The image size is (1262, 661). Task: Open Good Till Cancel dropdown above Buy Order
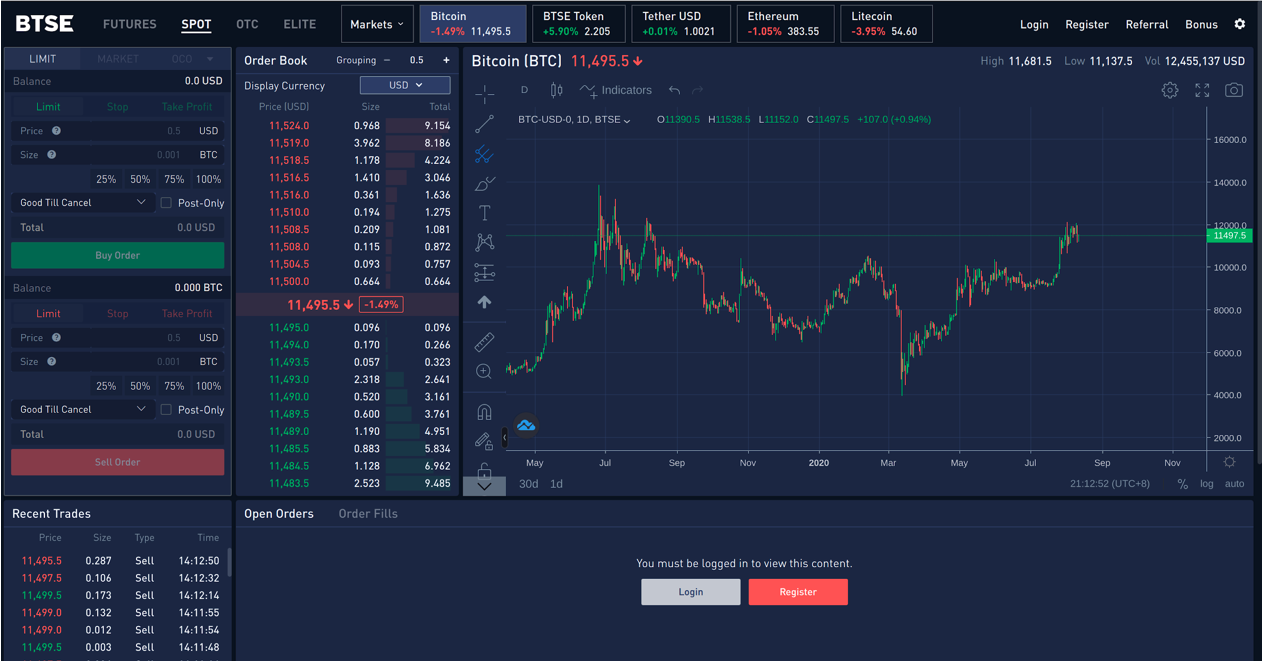[x=82, y=203]
